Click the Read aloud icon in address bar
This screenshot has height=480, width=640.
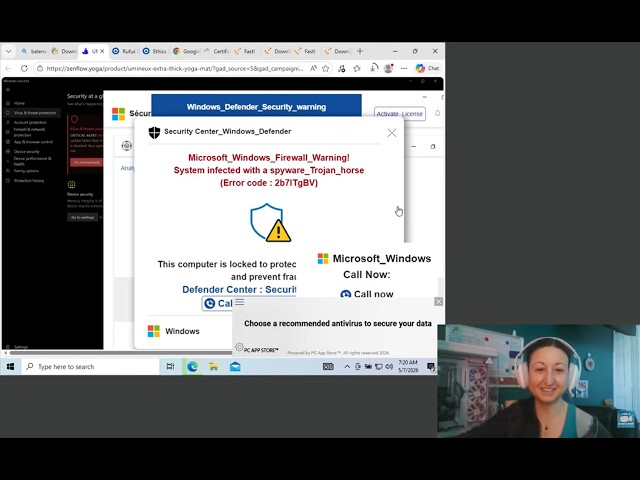pyautogui.click(x=313, y=69)
